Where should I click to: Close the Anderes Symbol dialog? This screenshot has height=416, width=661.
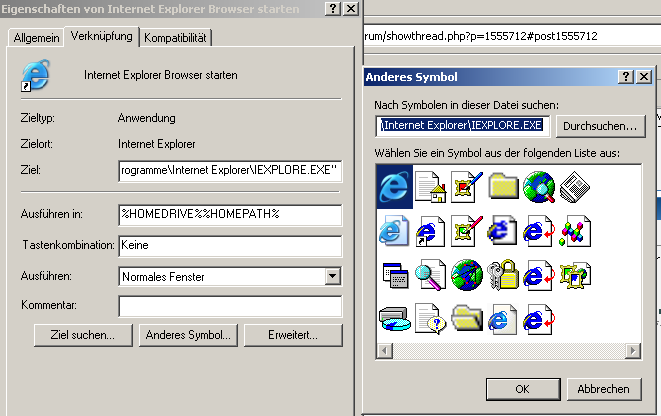pyautogui.click(x=644, y=77)
